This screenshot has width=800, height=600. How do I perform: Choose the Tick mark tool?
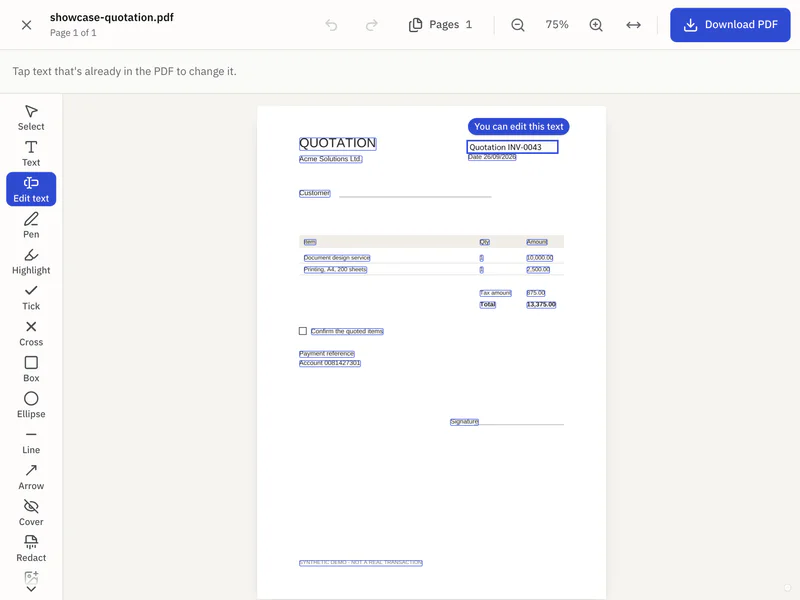[x=31, y=297]
